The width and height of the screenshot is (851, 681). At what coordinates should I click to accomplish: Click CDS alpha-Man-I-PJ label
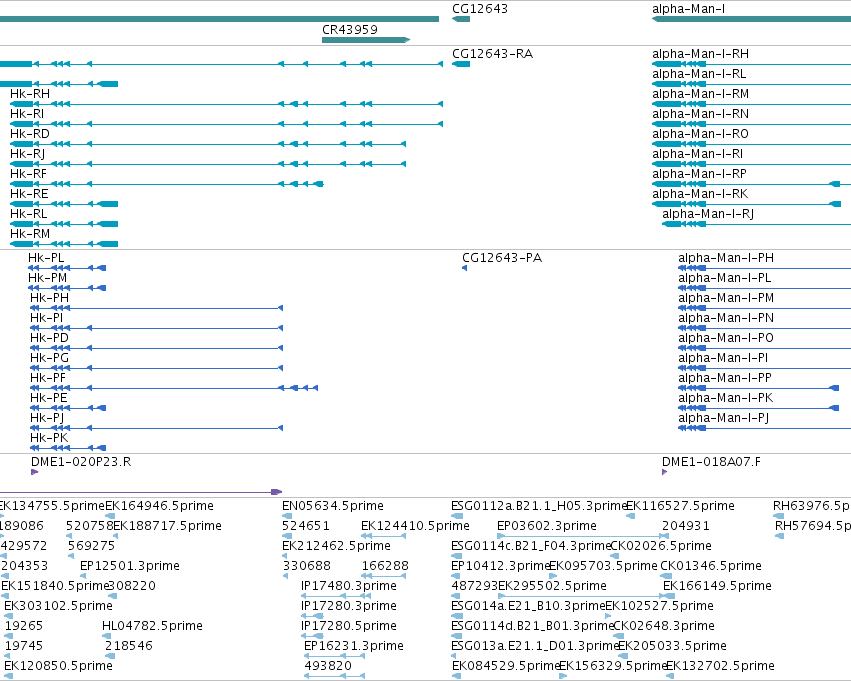tap(723, 419)
